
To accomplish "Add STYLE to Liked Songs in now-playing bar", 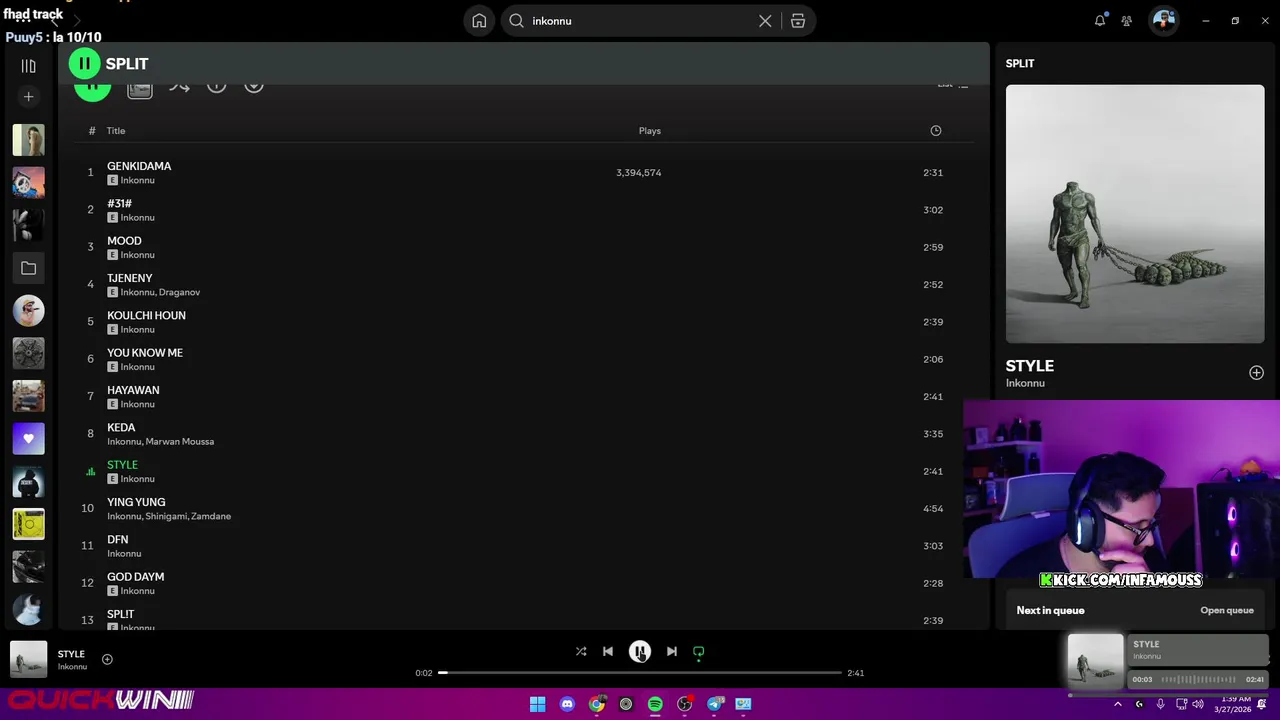I will coord(107,659).
